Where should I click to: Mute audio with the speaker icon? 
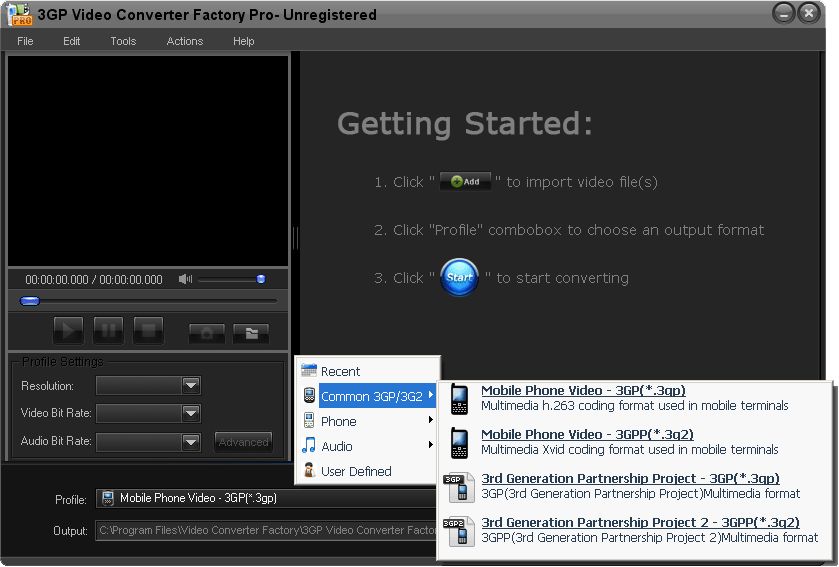(185, 279)
